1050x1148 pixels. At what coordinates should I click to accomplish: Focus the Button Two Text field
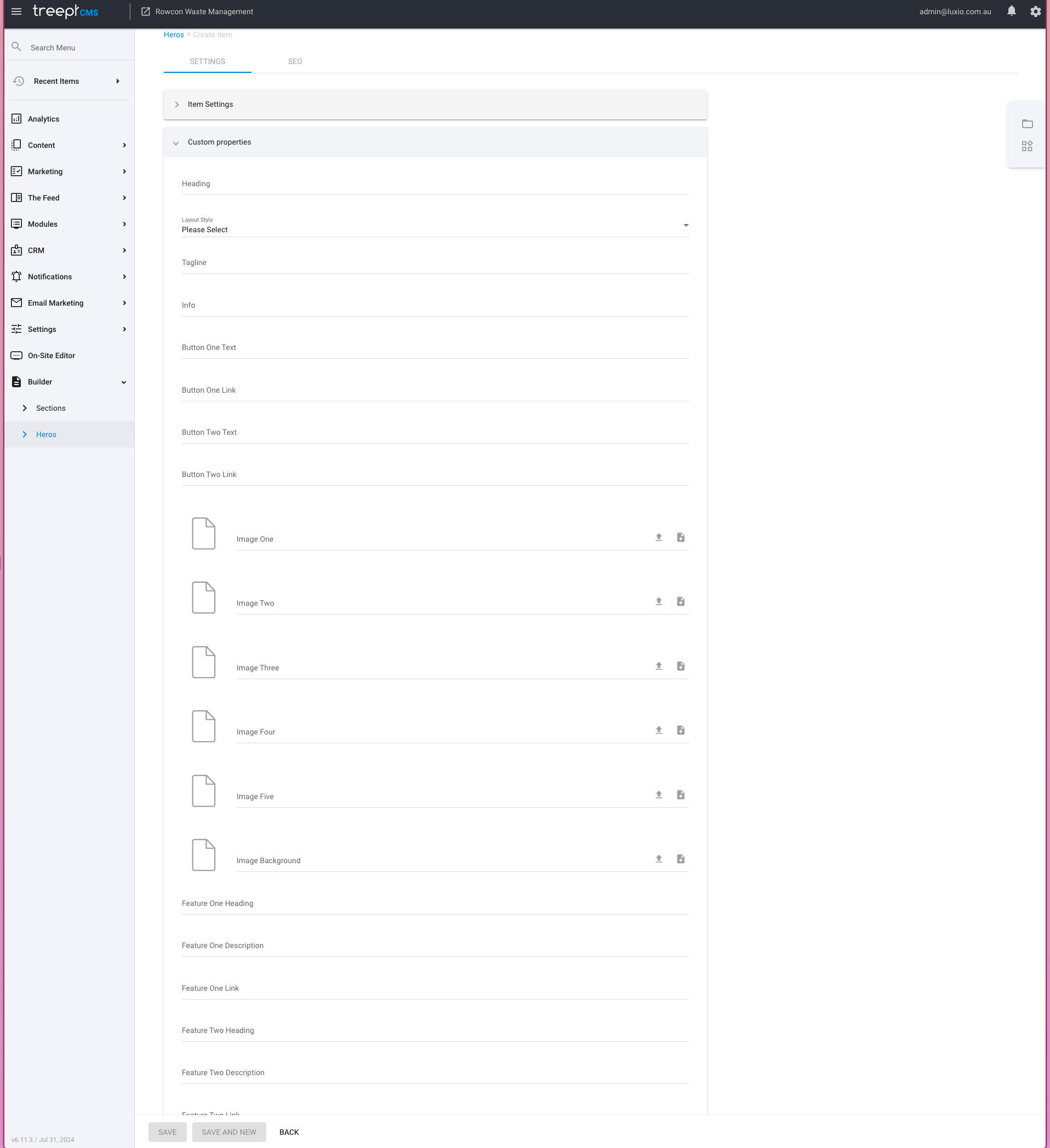click(x=435, y=432)
